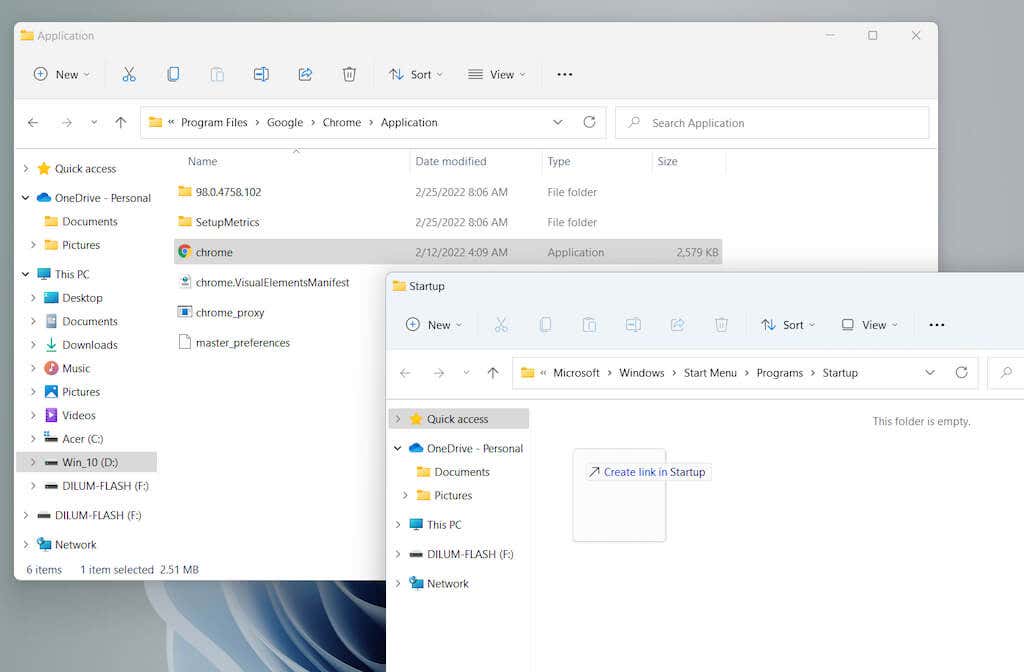This screenshot has height=672, width=1024.
Task: Refresh the Application folder view
Action: click(589, 122)
